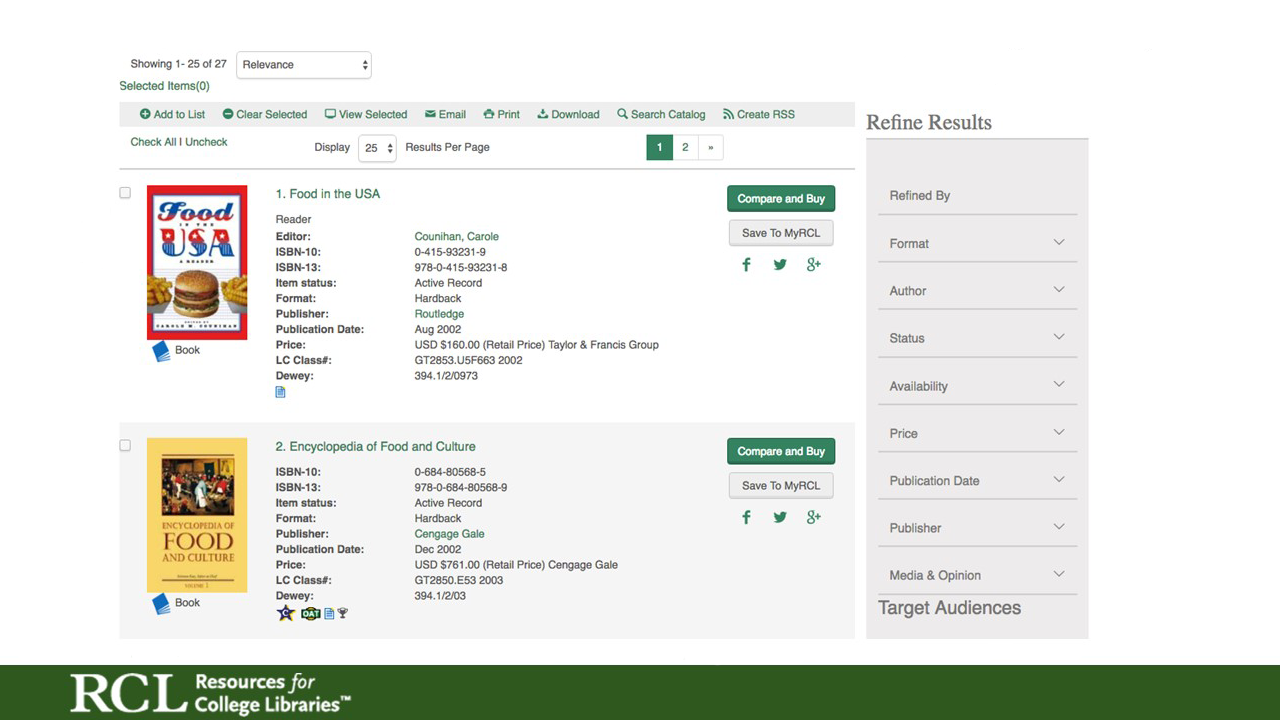This screenshot has height=720, width=1280.
Task: Click Facebook share icon for Food in the USA
Action: click(746, 265)
